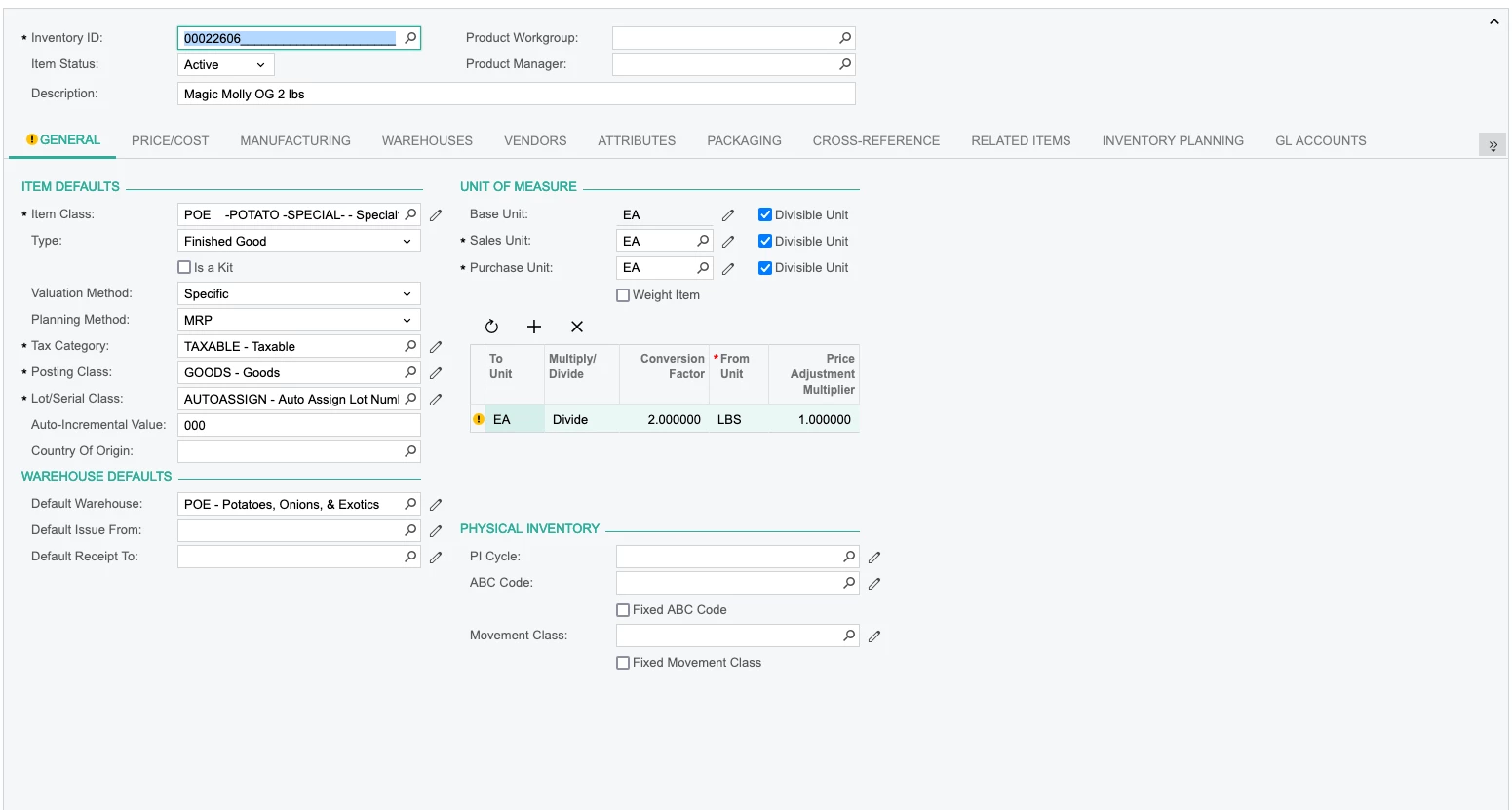This screenshot has width=1512, height=810.
Task: Edit Posting Class with pencil icon
Action: click(436, 373)
